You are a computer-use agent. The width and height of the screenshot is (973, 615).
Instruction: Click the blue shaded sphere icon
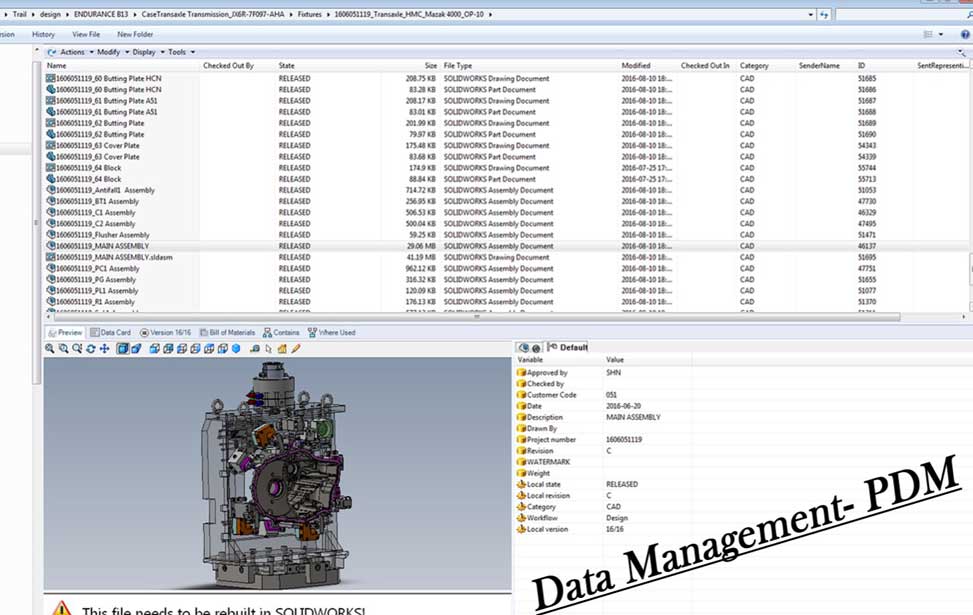pyautogui.click(x=236, y=349)
